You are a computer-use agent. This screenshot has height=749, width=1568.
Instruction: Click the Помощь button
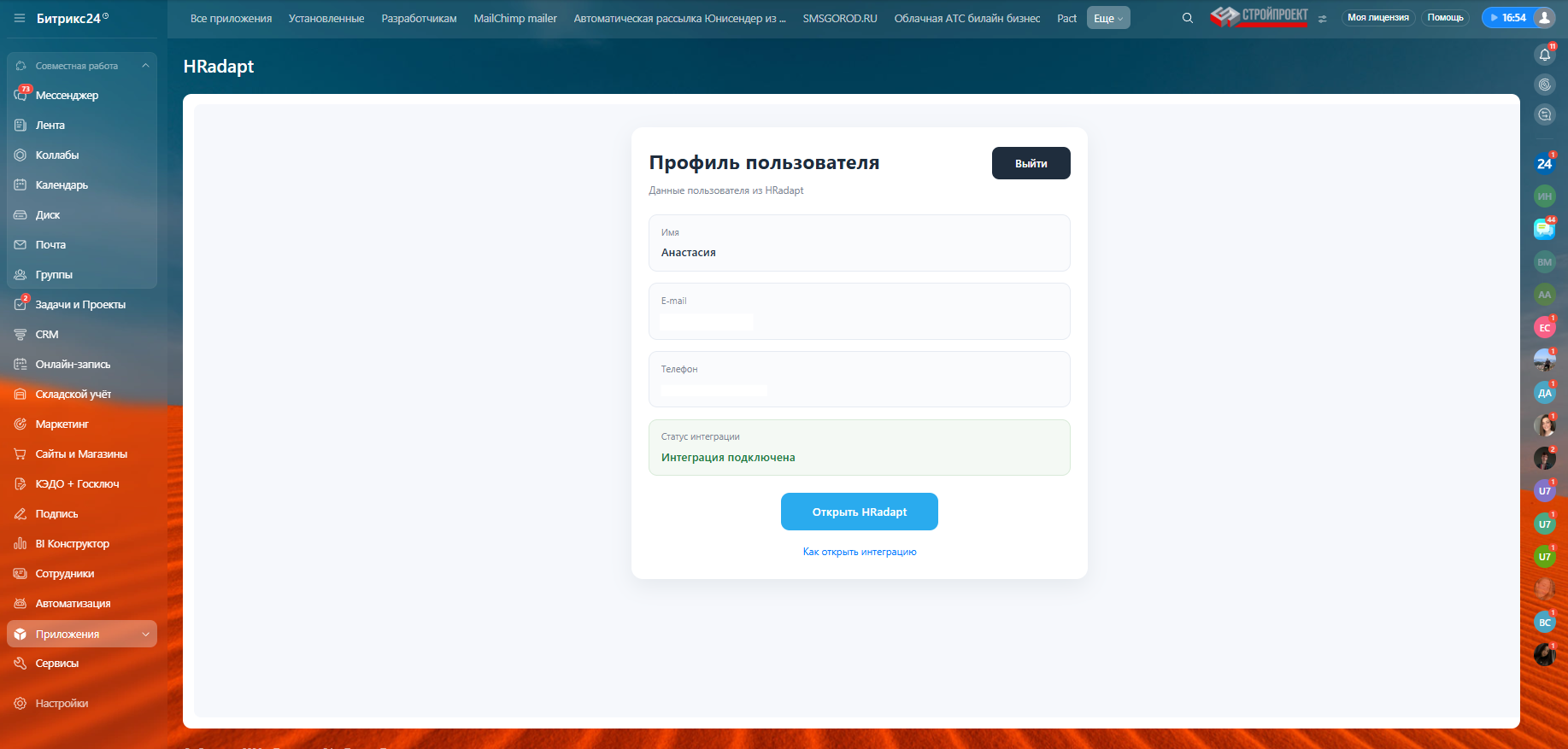point(1445,17)
